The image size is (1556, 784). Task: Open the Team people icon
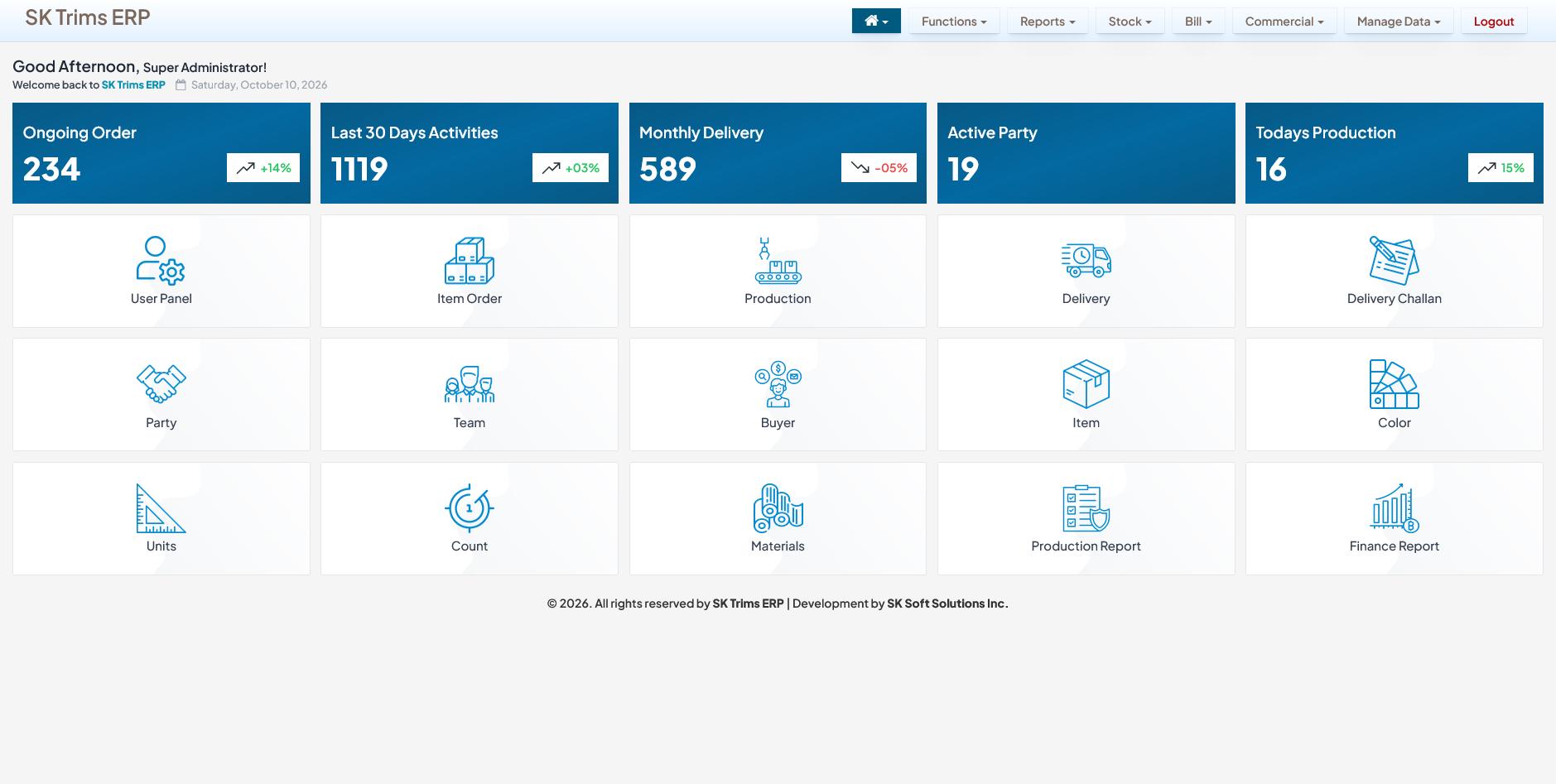pos(470,384)
